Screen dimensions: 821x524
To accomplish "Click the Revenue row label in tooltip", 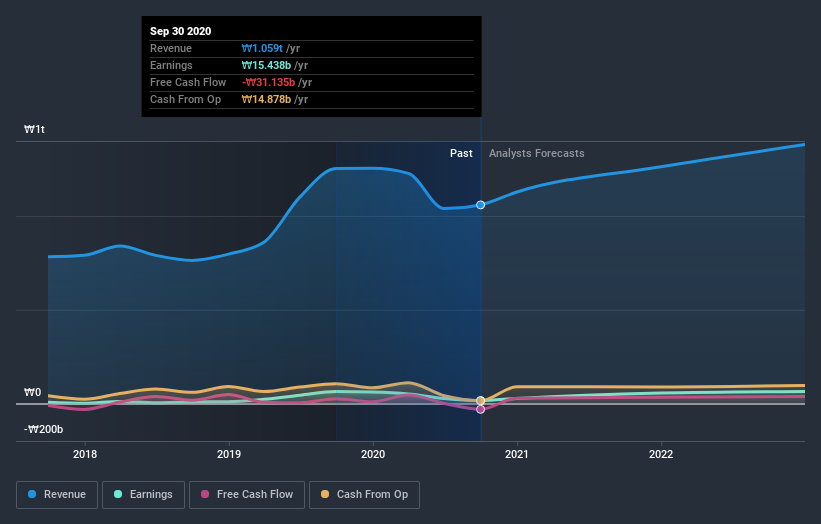I will pos(171,48).
